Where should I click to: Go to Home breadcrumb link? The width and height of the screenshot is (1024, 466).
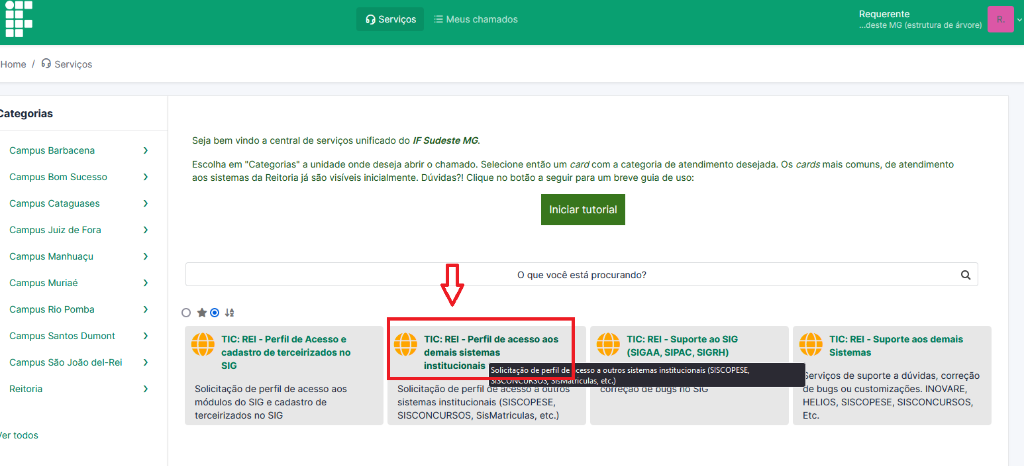pyautogui.click(x=13, y=64)
